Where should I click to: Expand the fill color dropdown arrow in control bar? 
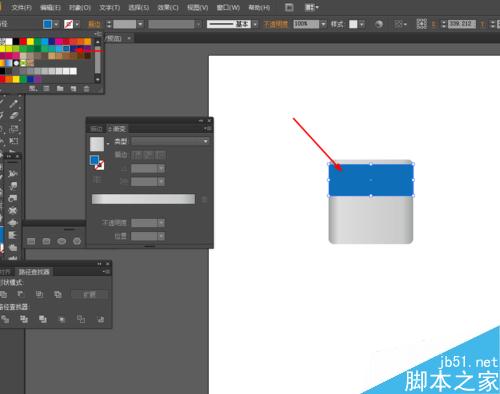pos(56,24)
